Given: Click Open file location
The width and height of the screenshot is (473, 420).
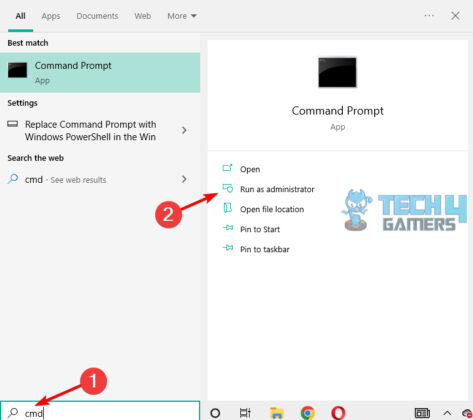Looking at the screenshot, I should 272,209.
